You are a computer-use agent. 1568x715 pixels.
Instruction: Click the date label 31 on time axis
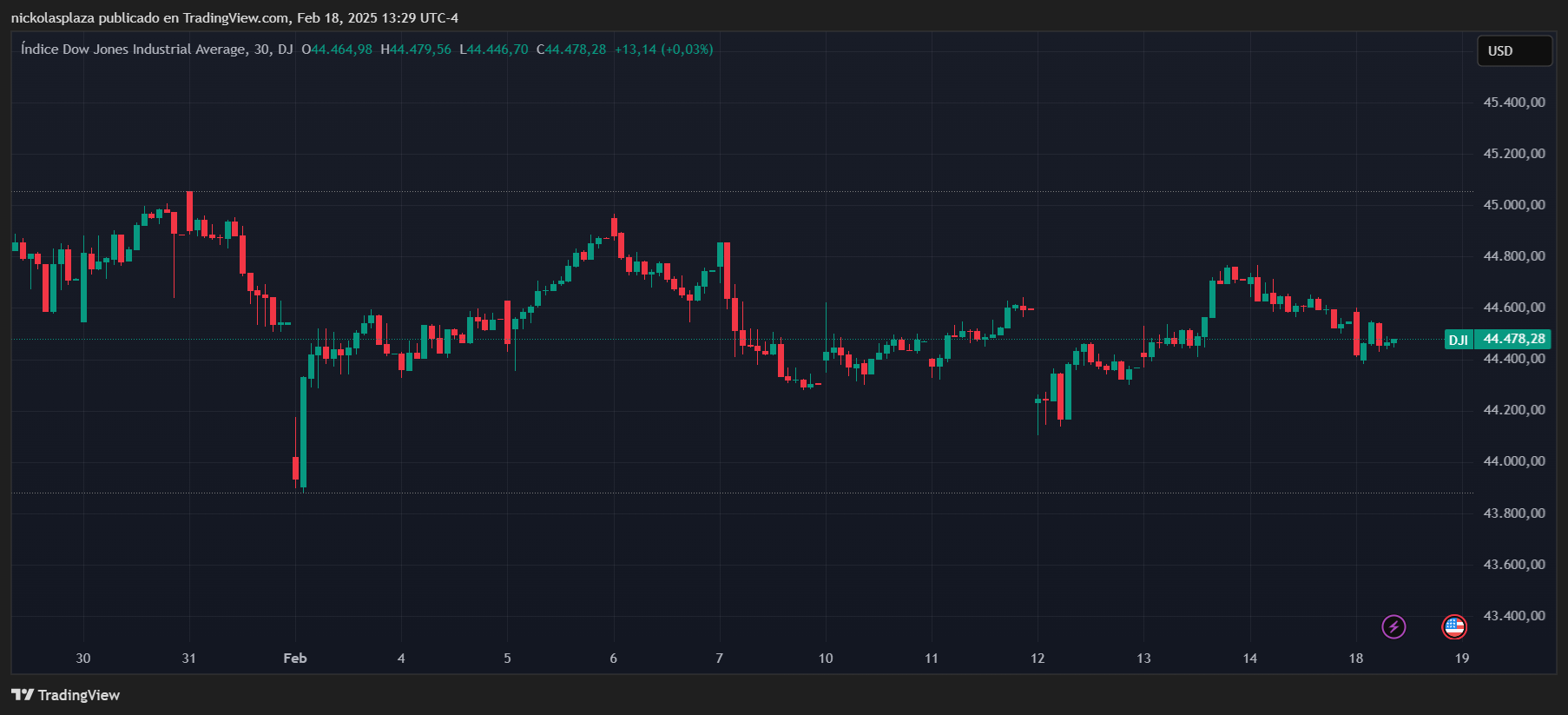coord(189,659)
